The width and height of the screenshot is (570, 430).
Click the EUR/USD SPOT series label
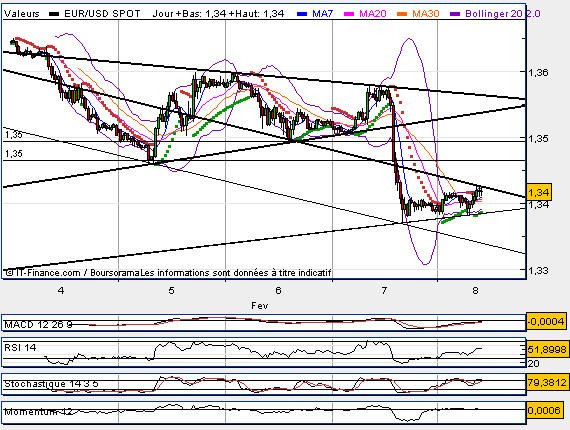pyautogui.click(x=102, y=14)
